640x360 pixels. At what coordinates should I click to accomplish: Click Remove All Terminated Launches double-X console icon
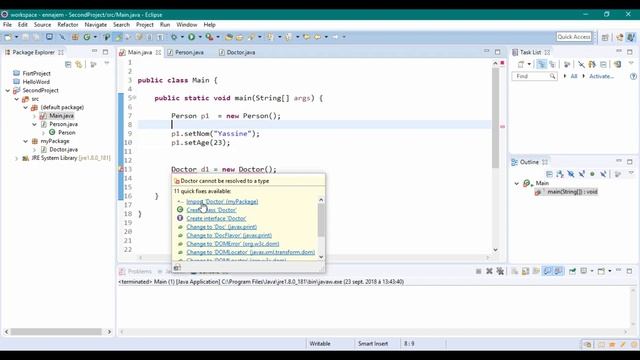500,271
